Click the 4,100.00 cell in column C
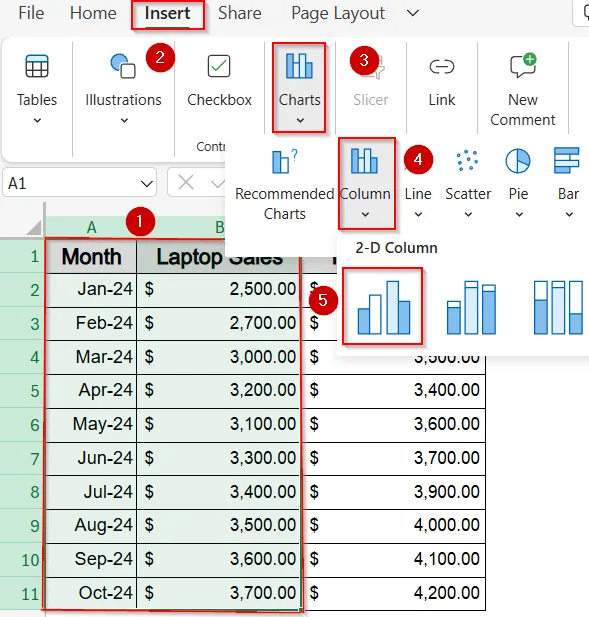The height and width of the screenshot is (617, 589). pos(393,560)
